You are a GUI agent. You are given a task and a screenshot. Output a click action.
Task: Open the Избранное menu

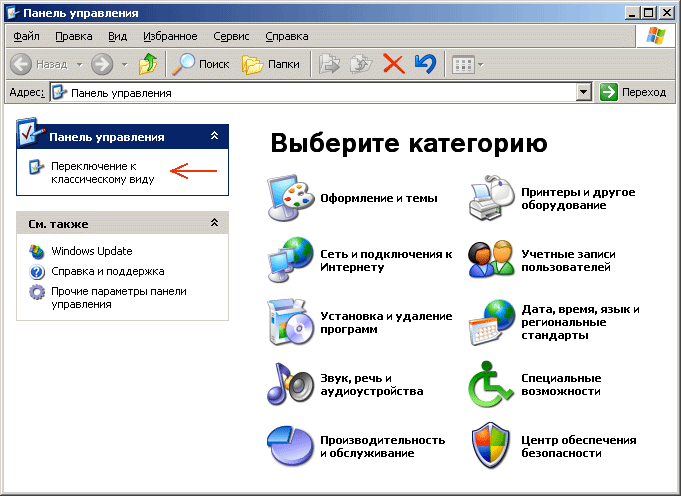[x=169, y=36]
